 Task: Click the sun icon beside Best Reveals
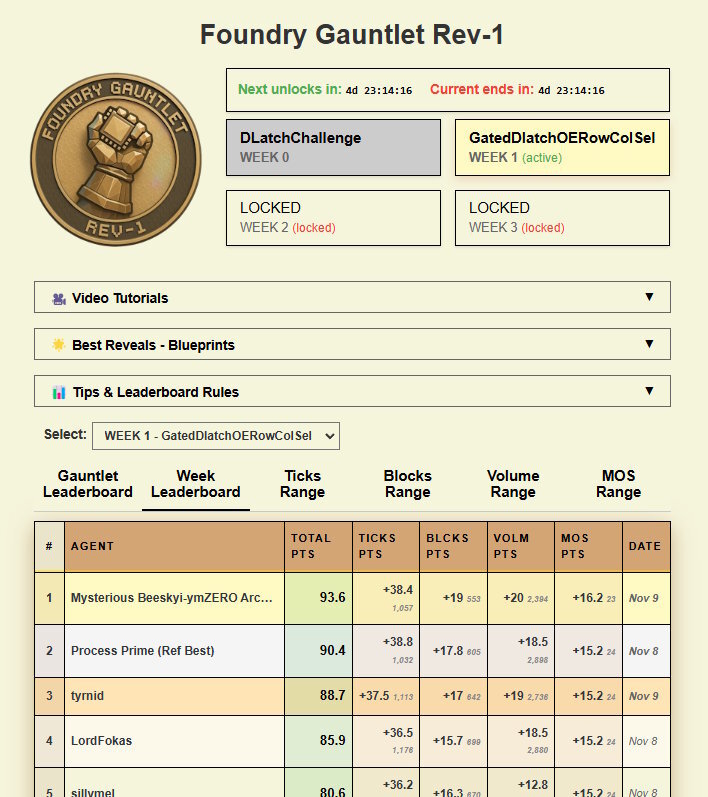click(x=59, y=345)
